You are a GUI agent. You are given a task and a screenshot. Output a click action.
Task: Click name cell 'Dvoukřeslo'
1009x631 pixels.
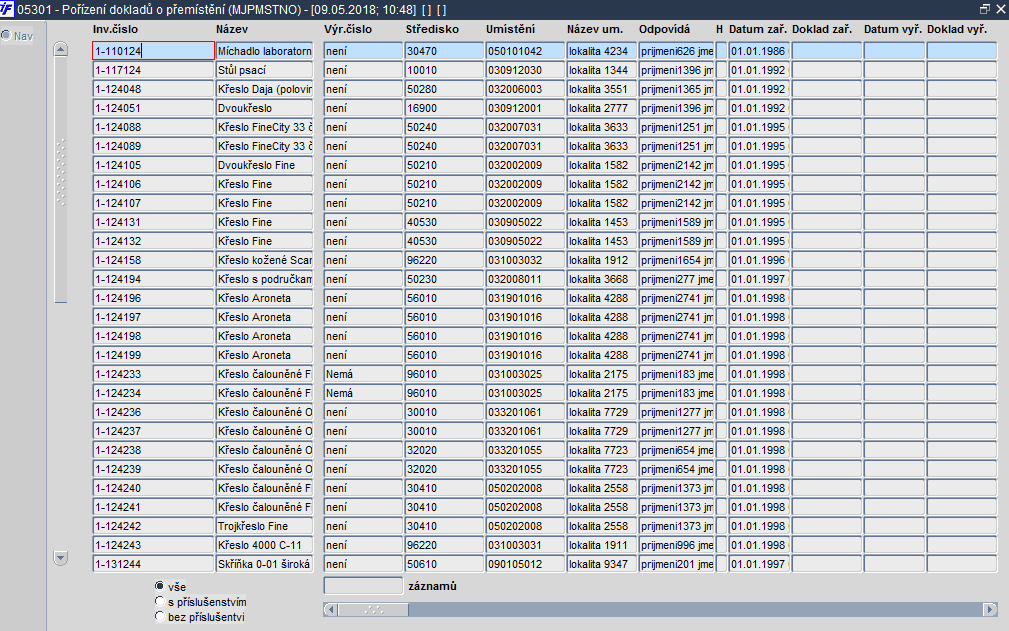point(264,108)
